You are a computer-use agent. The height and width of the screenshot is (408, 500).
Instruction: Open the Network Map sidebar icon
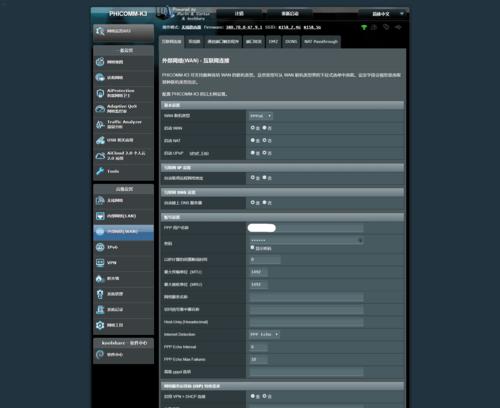coord(100,62)
